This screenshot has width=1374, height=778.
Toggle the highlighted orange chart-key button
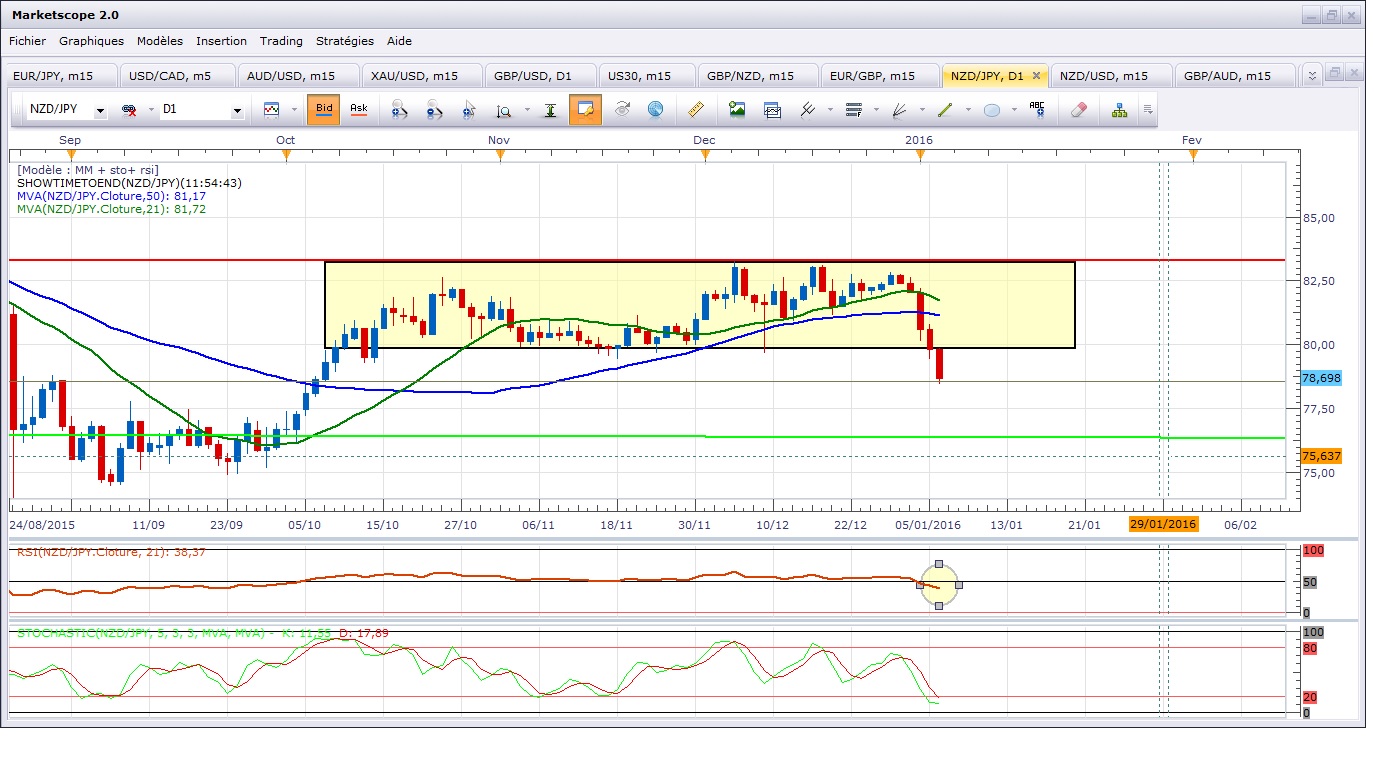[x=585, y=110]
